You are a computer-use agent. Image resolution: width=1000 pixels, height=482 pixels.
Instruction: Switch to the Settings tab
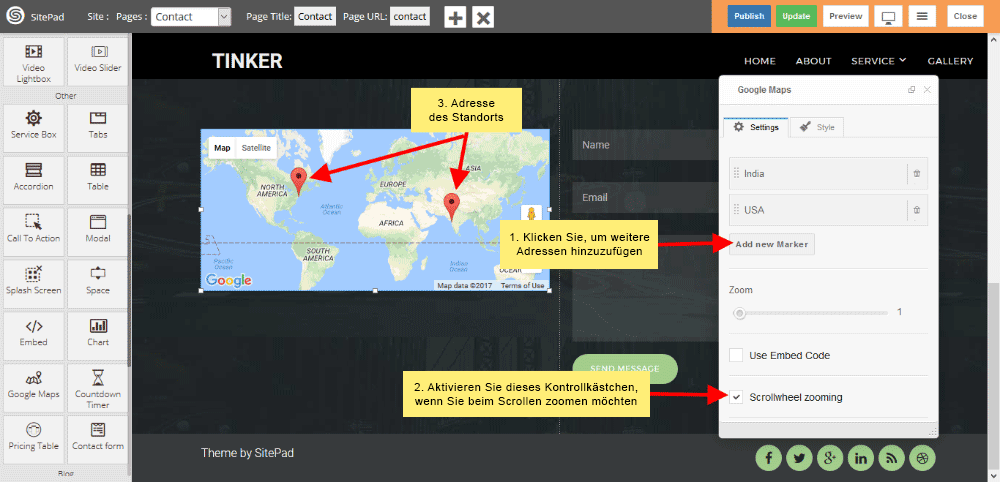[x=756, y=127]
